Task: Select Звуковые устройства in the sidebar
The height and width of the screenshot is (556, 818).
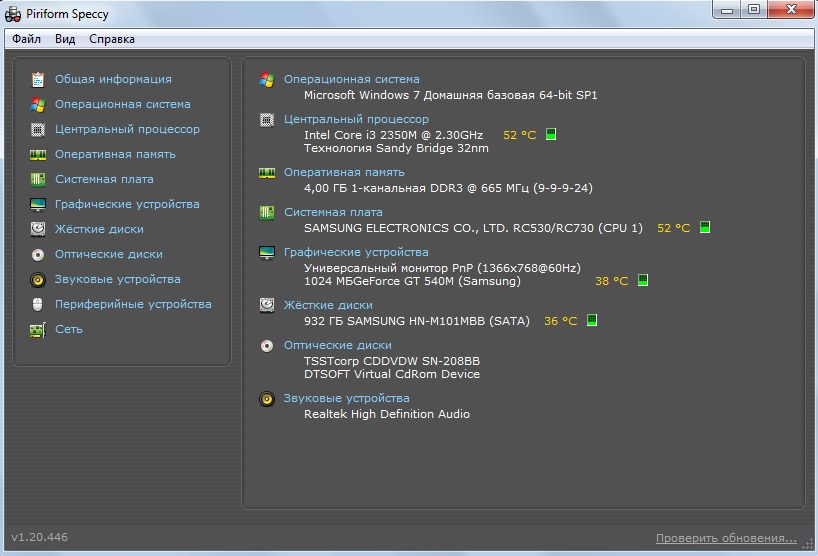Action: coord(118,280)
